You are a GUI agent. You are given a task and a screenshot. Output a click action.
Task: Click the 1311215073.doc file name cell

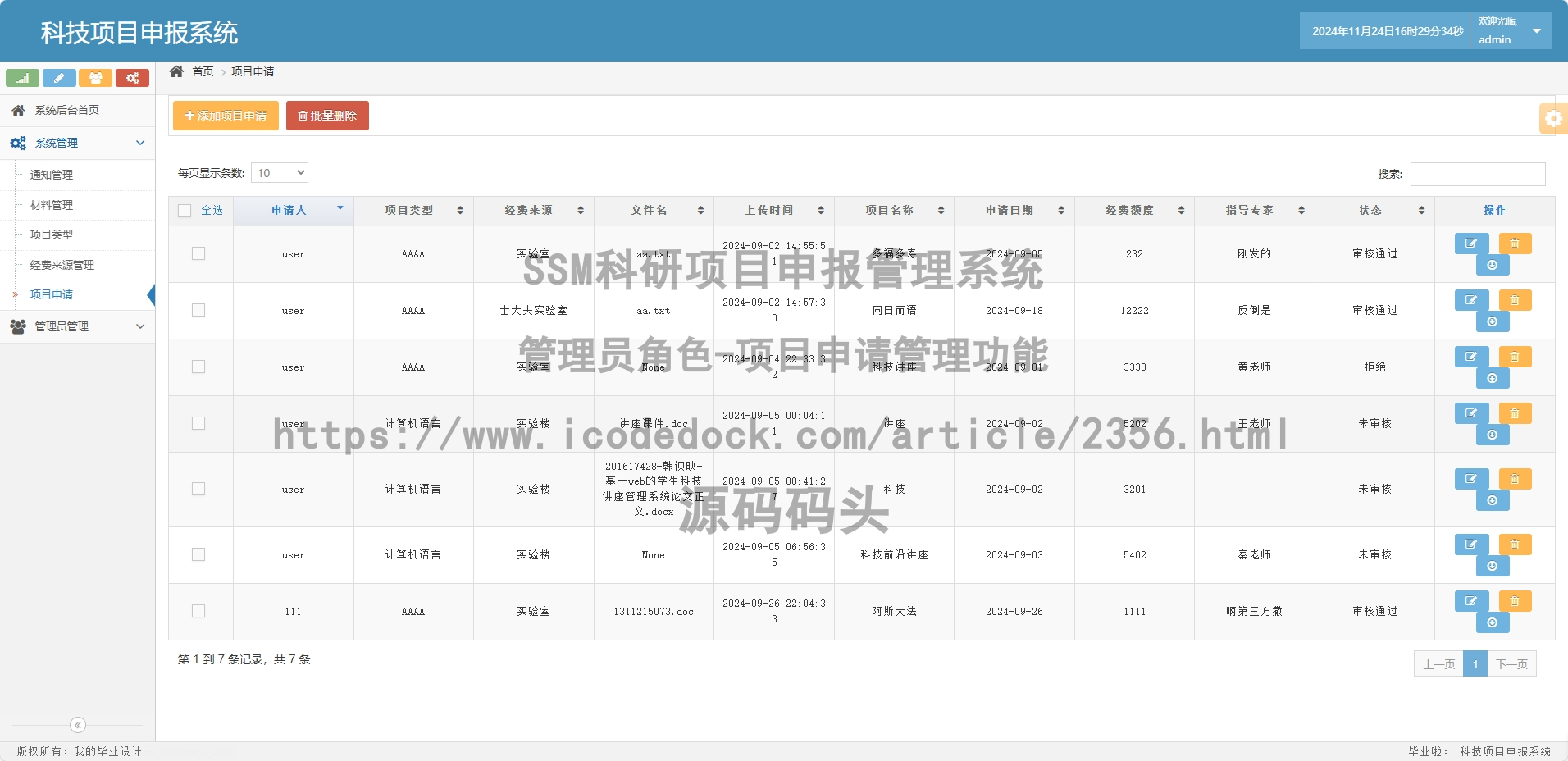[x=654, y=612]
